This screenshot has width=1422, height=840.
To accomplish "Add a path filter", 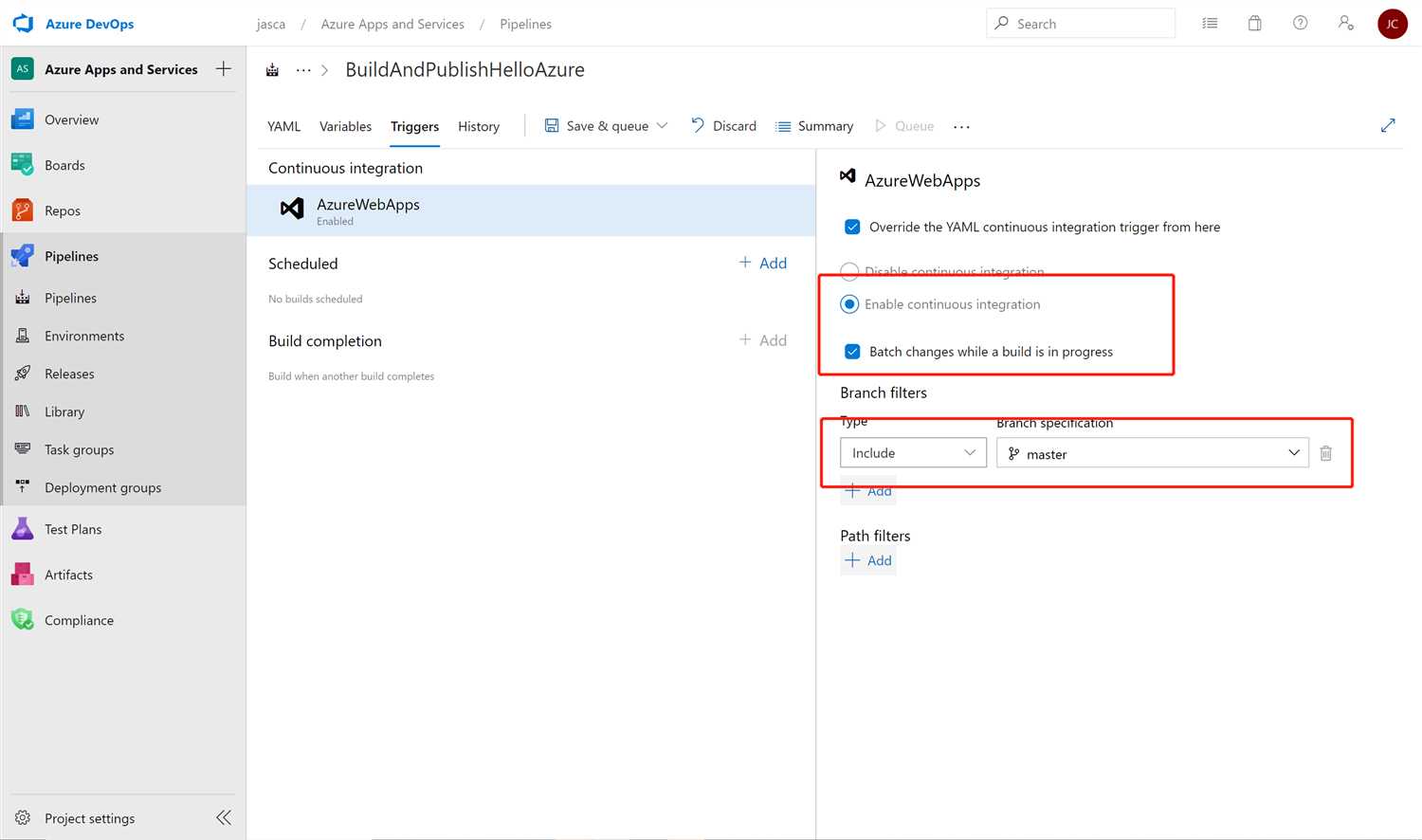I will click(868, 560).
